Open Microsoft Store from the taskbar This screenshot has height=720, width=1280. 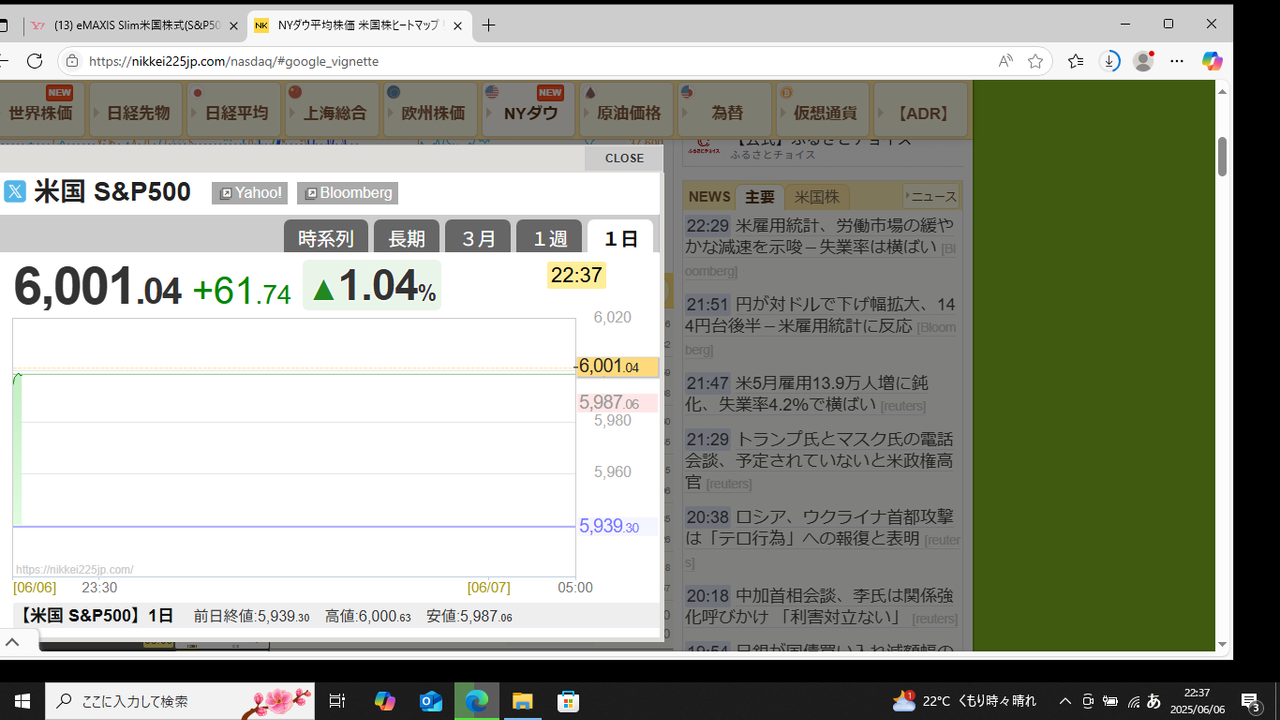(568, 701)
